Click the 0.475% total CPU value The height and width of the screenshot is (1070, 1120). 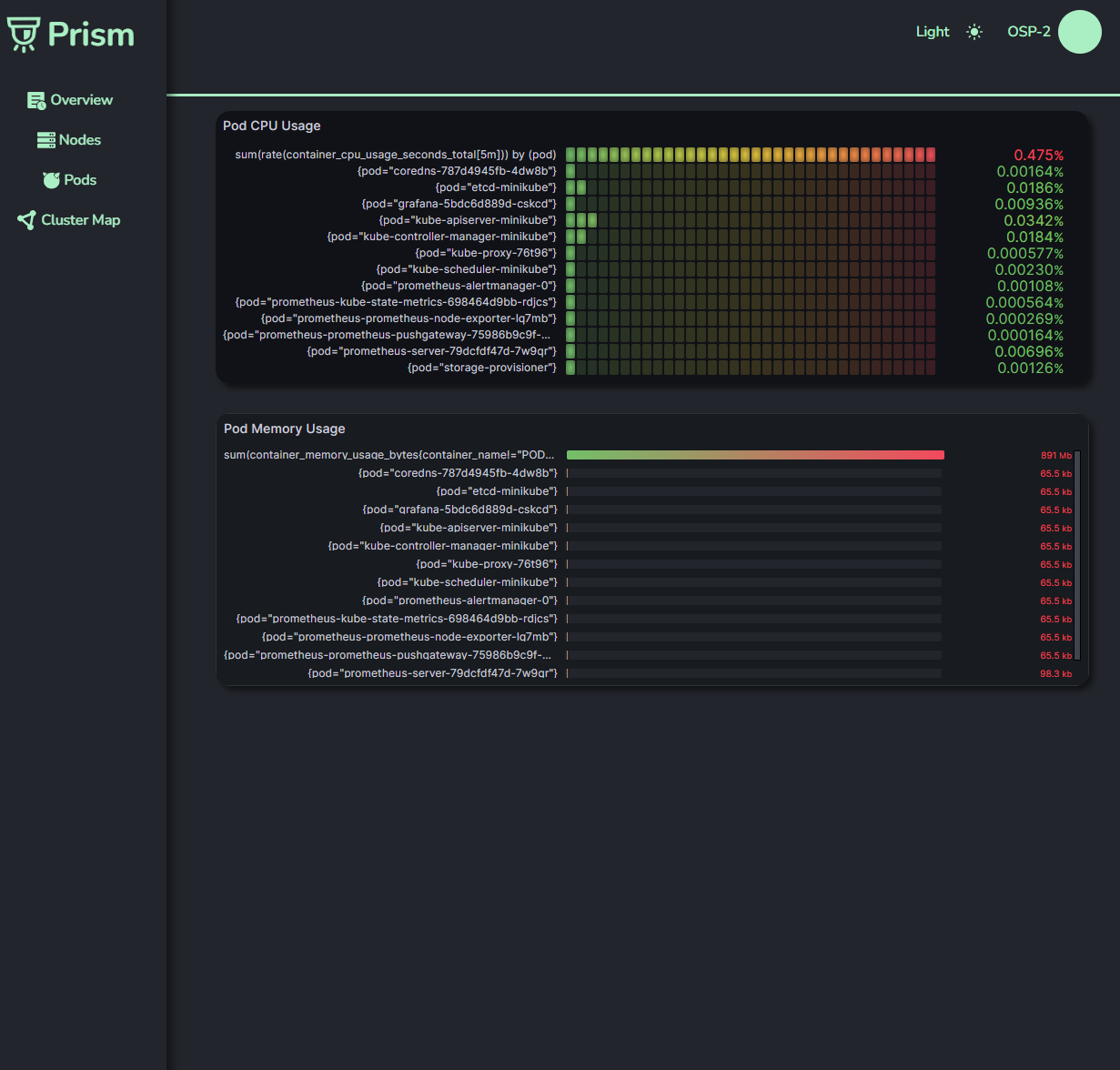pyautogui.click(x=1039, y=156)
